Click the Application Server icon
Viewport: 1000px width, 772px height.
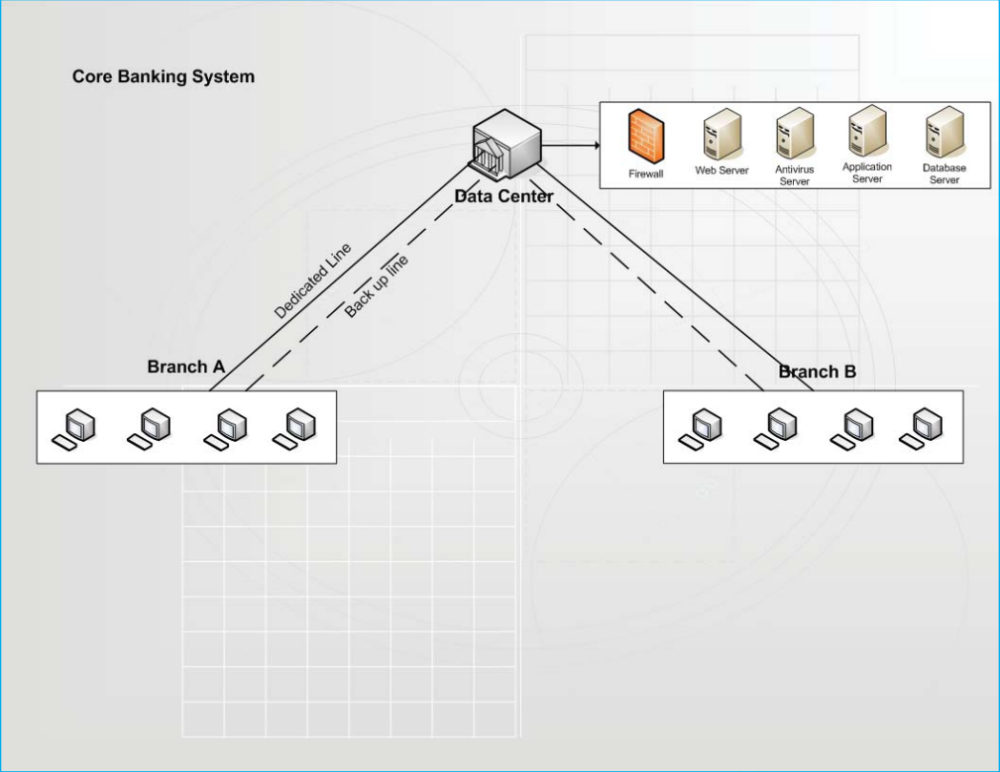coord(867,131)
